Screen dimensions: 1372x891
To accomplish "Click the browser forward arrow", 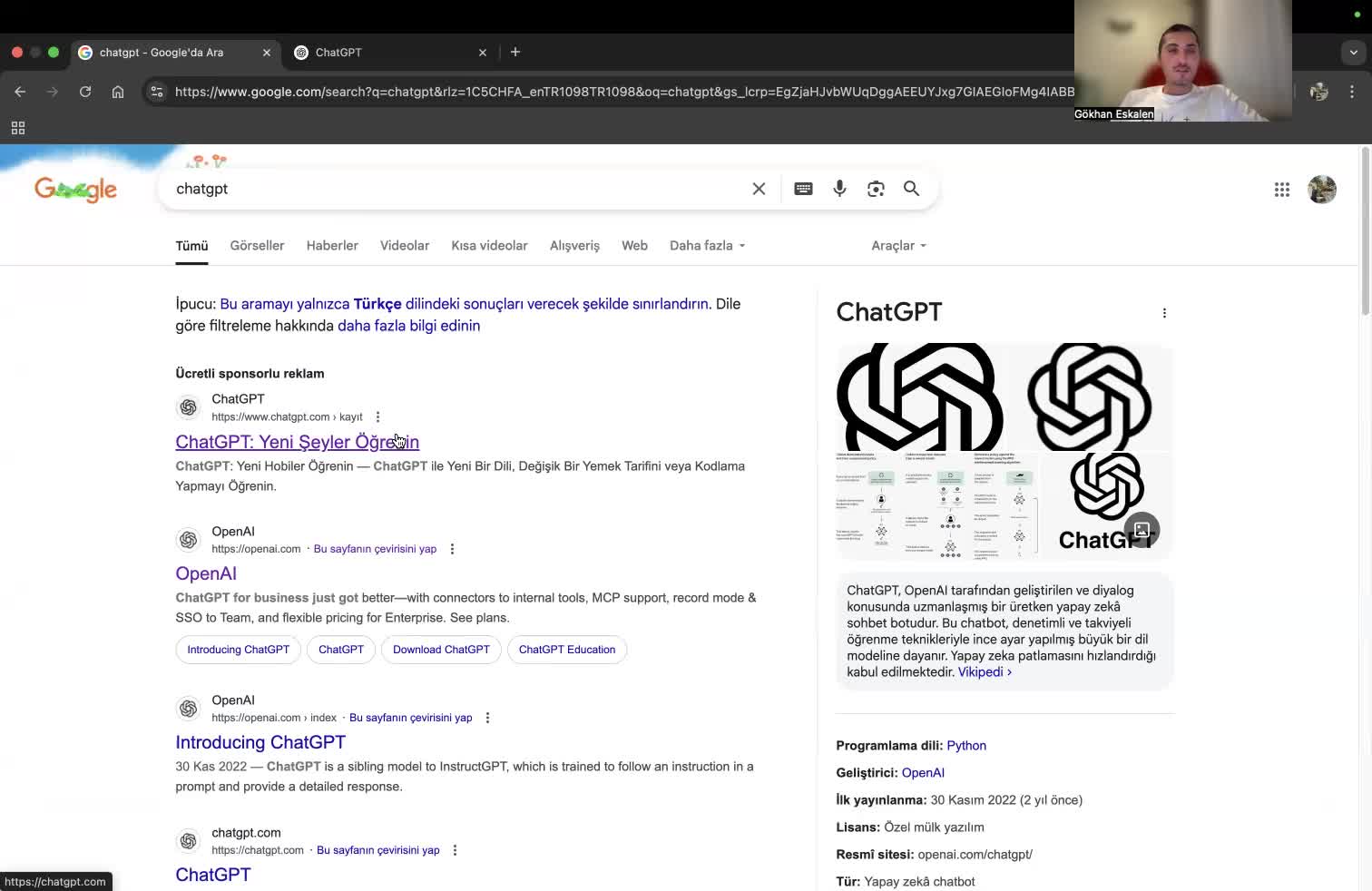I will pos(53,92).
